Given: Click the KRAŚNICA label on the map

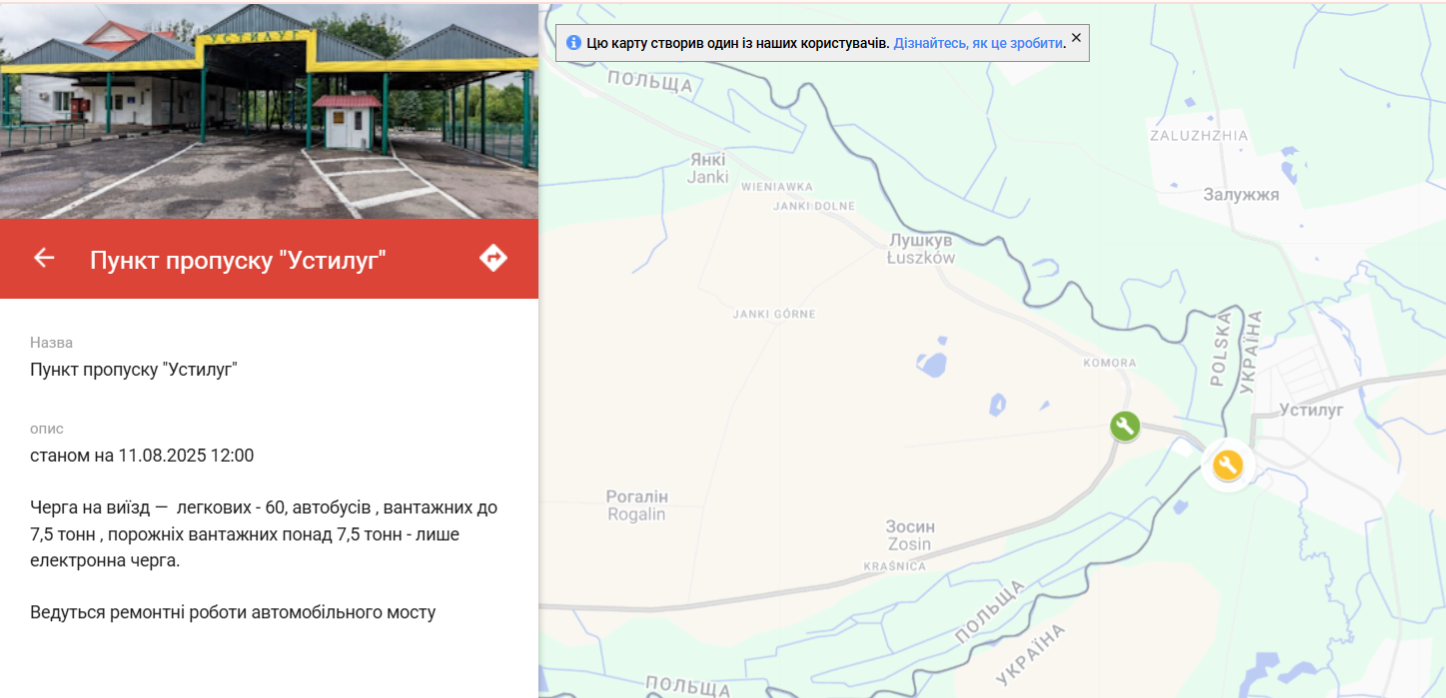Looking at the screenshot, I should coord(894,567).
